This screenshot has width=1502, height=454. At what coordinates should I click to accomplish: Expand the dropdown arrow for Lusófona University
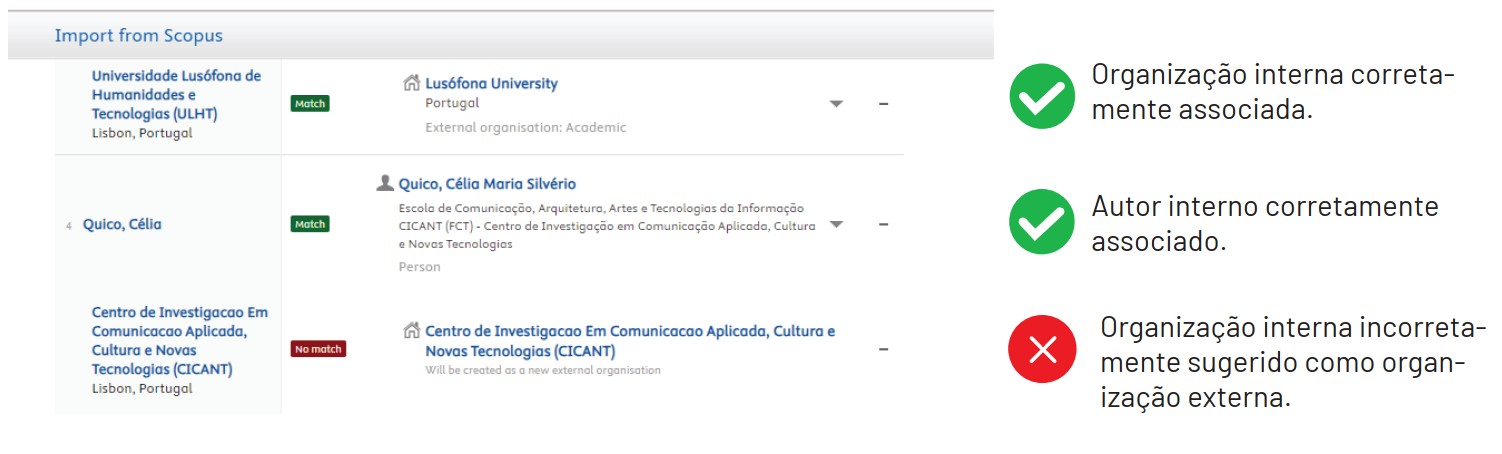coord(837,104)
